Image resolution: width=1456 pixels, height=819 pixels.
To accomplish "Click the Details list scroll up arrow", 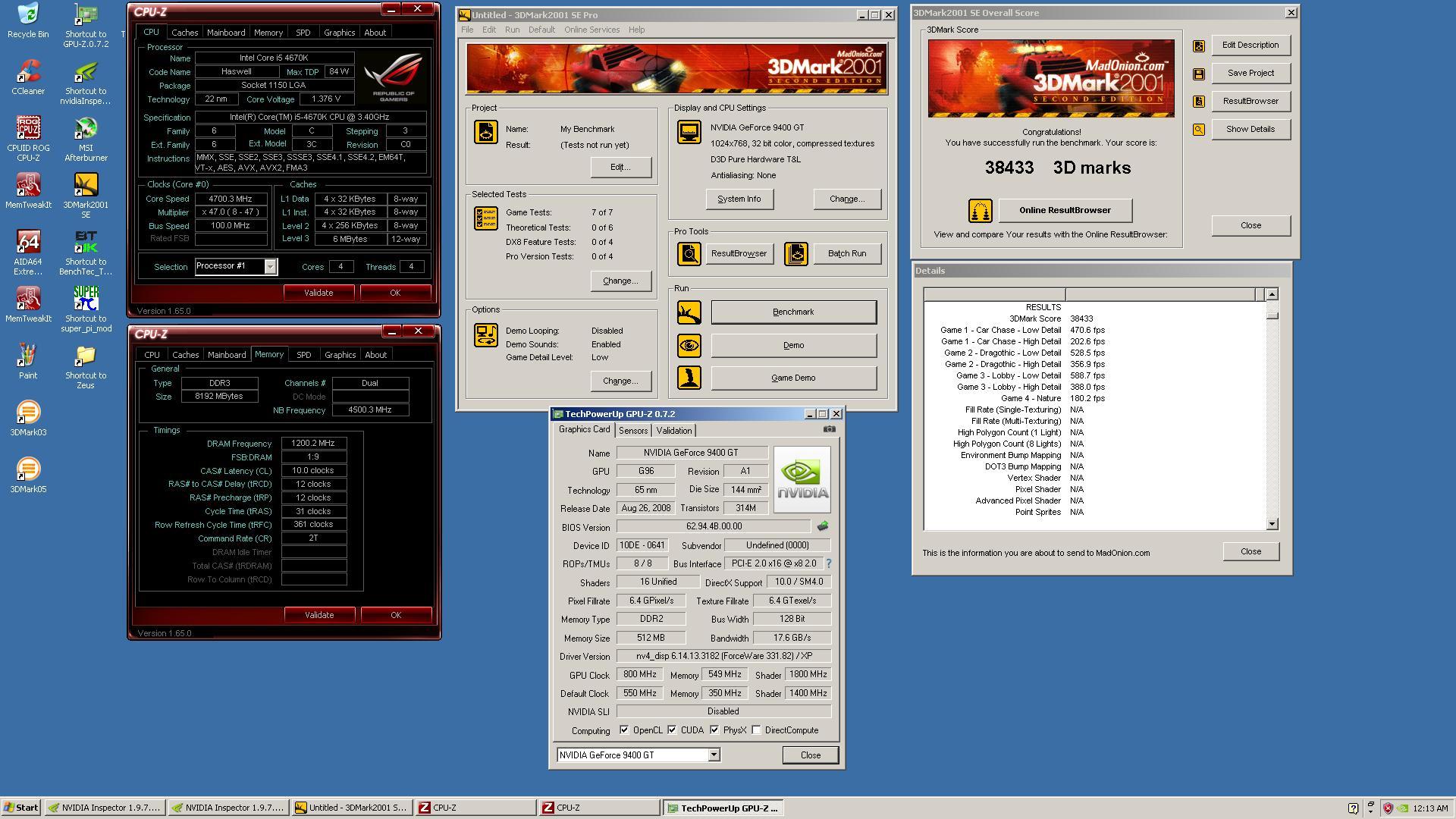I will (1272, 294).
